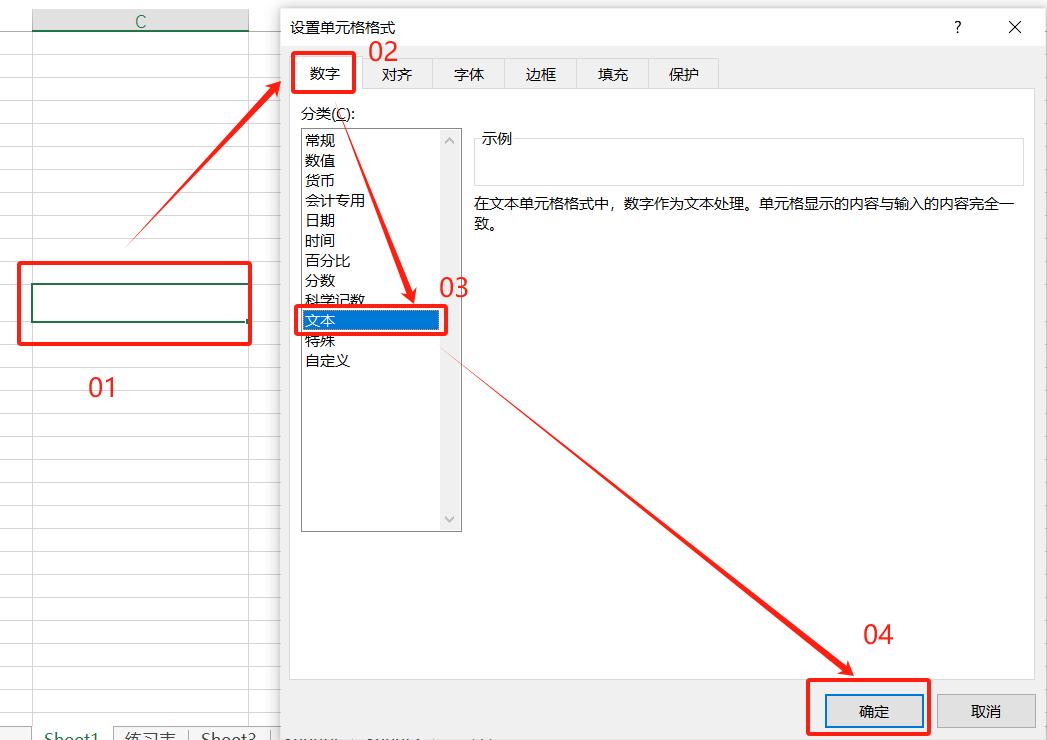Cancel the dialog with 取消

[986, 710]
